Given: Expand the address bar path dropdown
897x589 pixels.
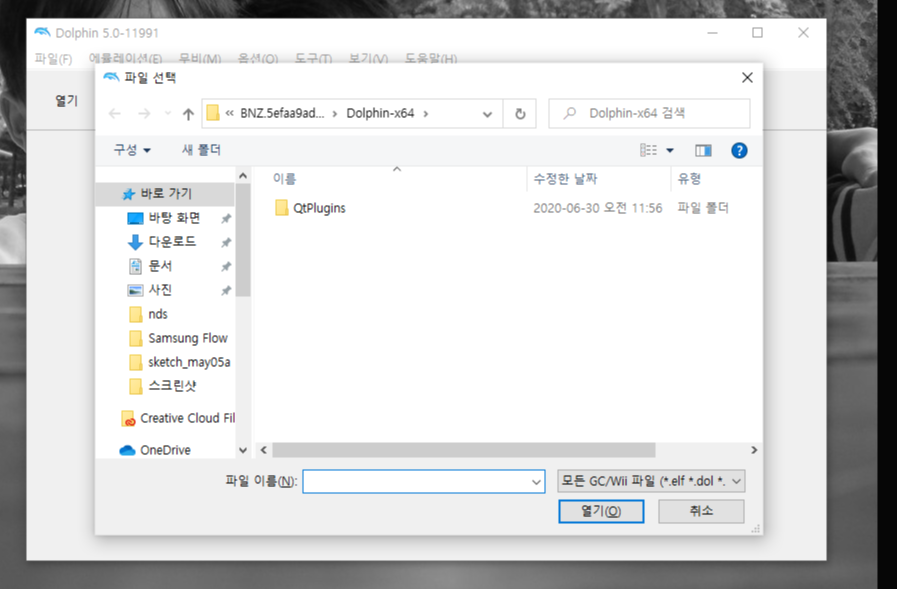Looking at the screenshot, I should tap(487, 114).
